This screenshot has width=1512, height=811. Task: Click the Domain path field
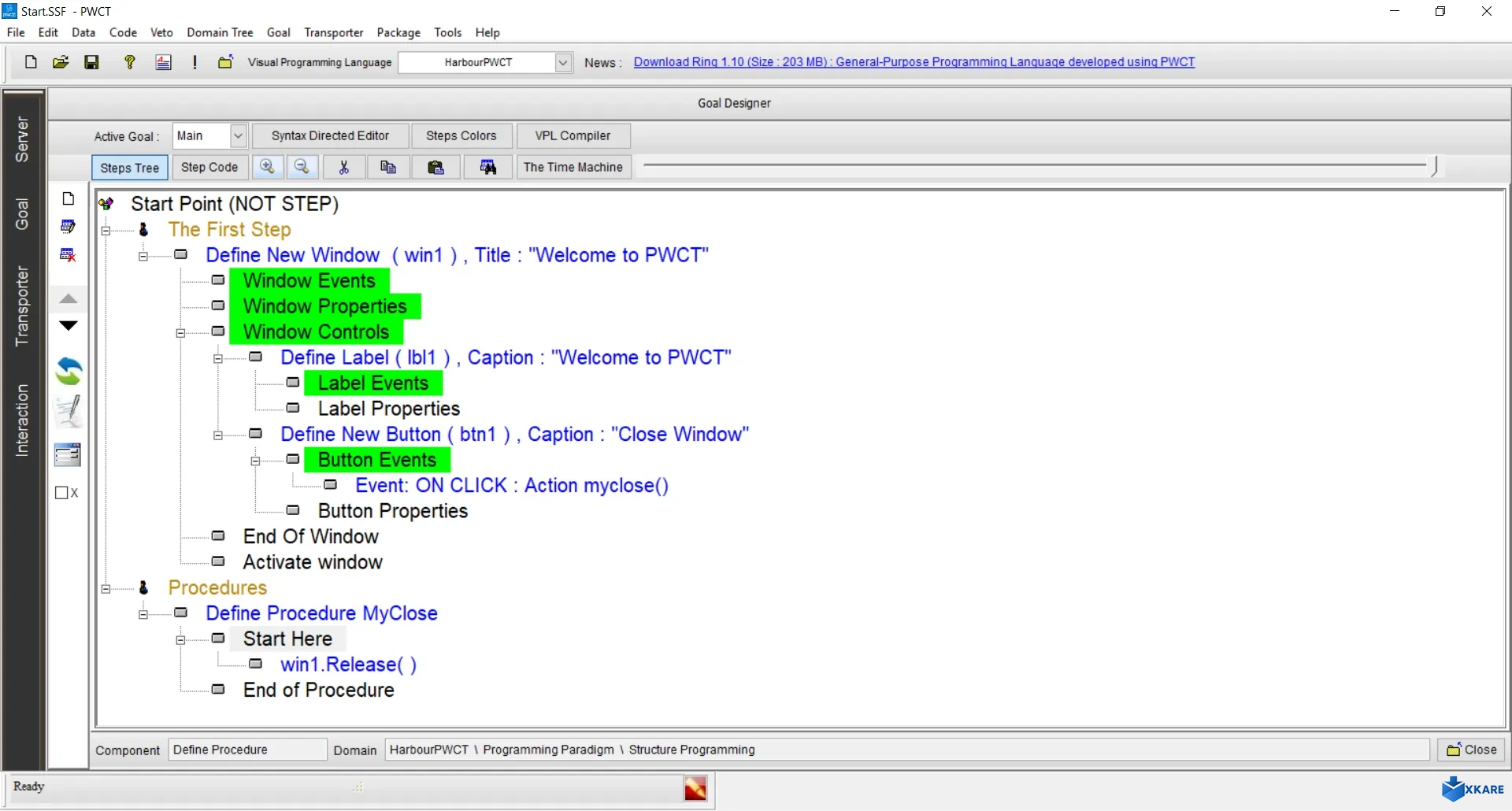point(907,750)
